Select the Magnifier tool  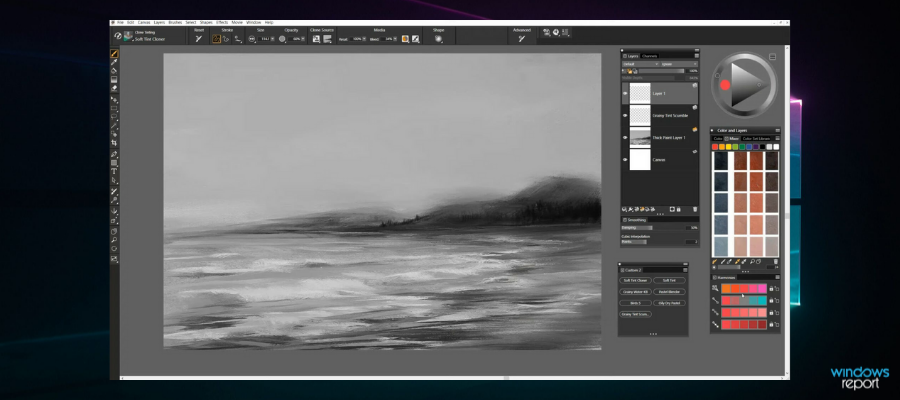click(x=114, y=241)
